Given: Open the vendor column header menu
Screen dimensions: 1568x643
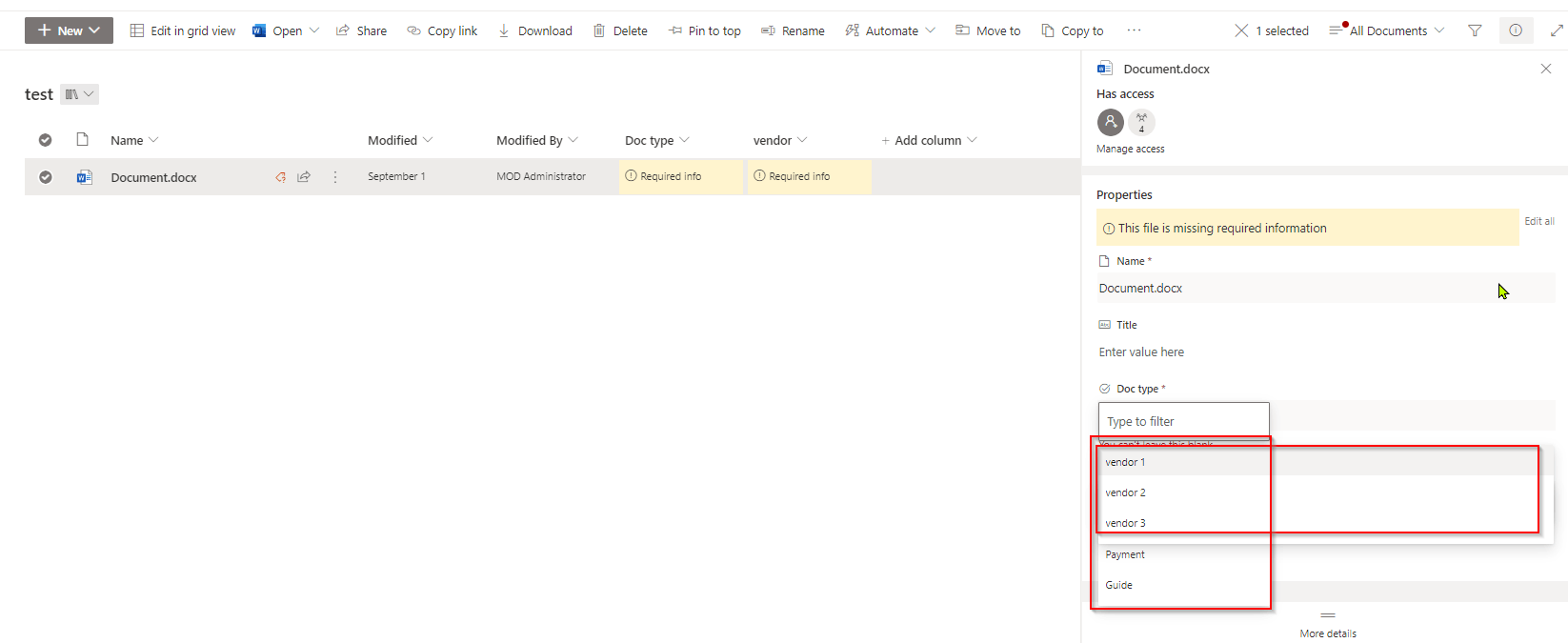Looking at the screenshot, I should coord(780,140).
